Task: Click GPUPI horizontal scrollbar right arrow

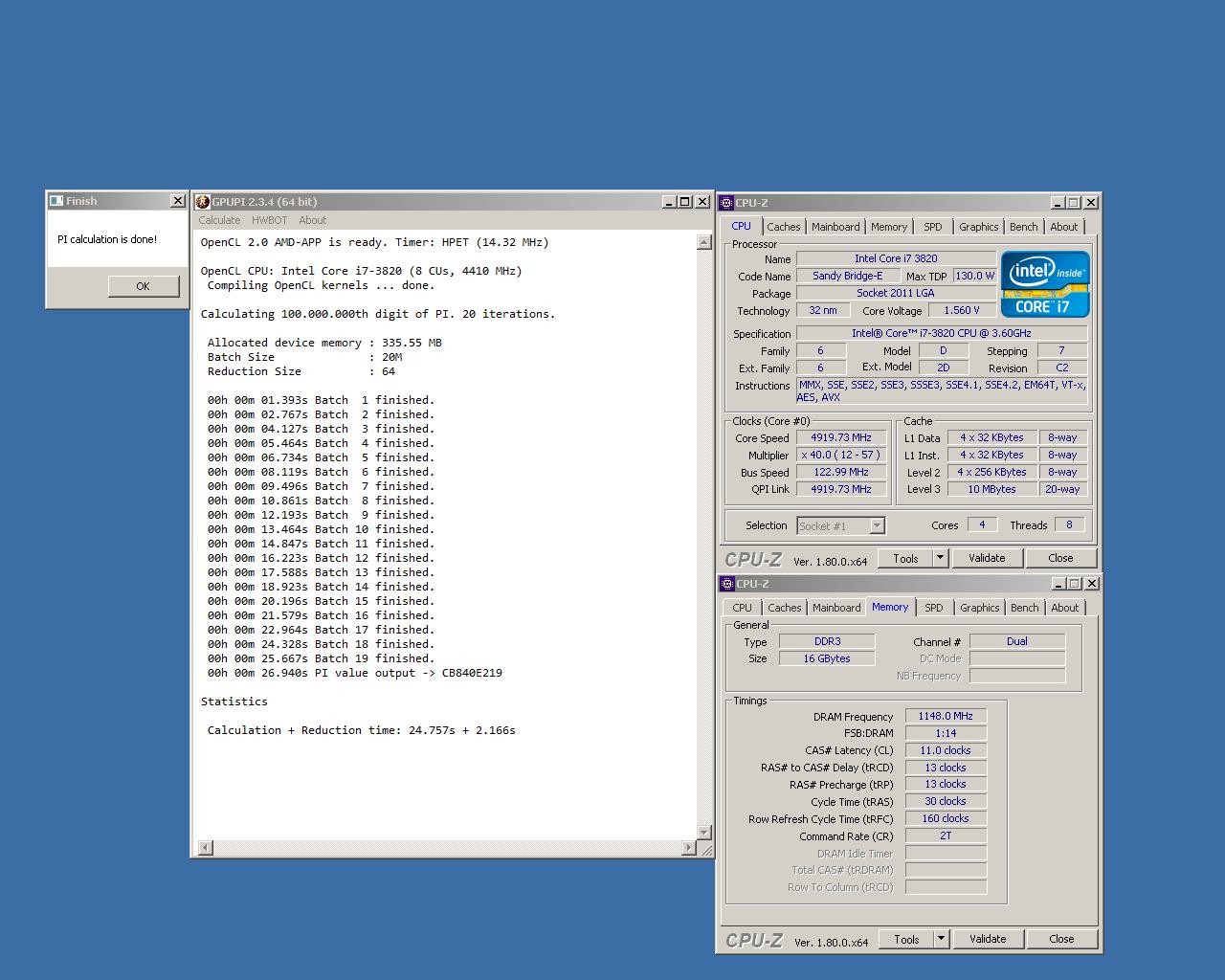Action: tap(689, 848)
